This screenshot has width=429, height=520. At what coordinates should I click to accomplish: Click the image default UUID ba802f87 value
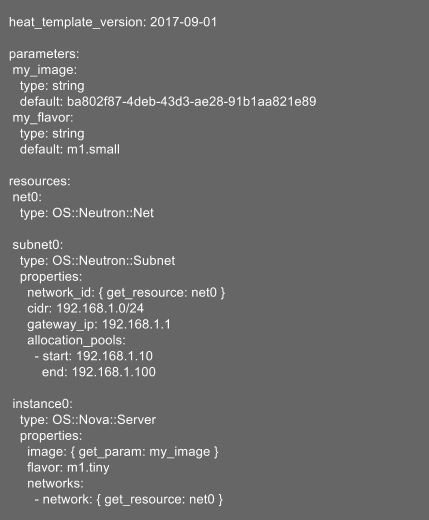pyautogui.click(x=192, y=102)
